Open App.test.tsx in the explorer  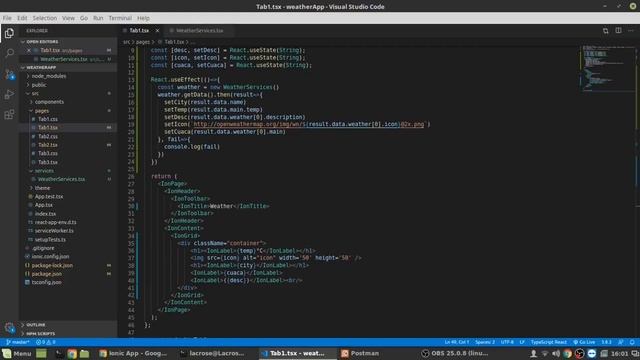[49, 196]
